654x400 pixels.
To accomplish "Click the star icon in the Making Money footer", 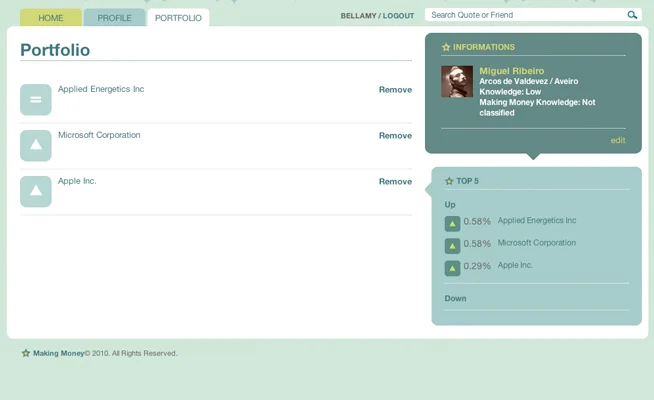I will (26, 353).
